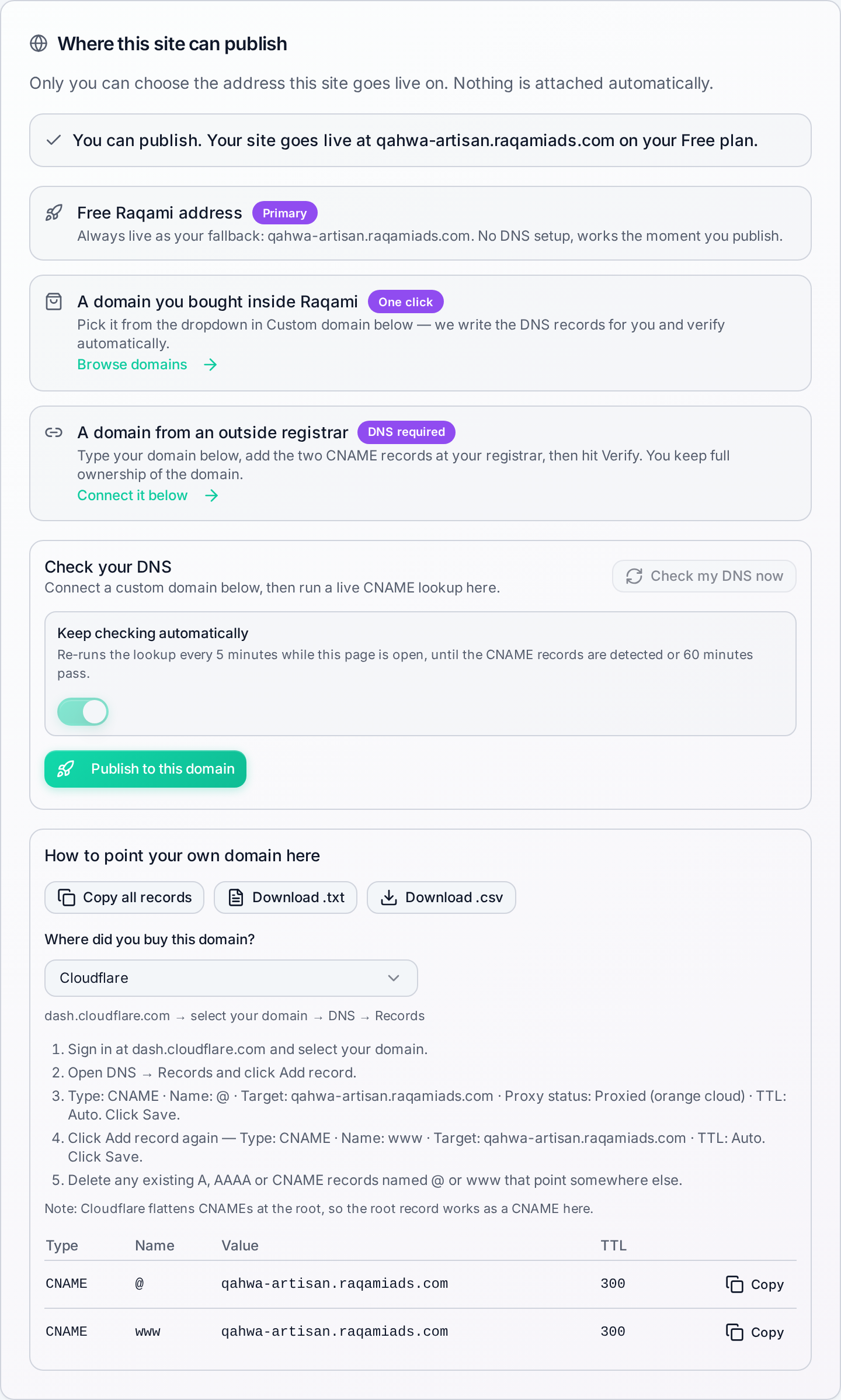
Task: Expand registrar list using the chevron arrow
Action: [394, 978]
